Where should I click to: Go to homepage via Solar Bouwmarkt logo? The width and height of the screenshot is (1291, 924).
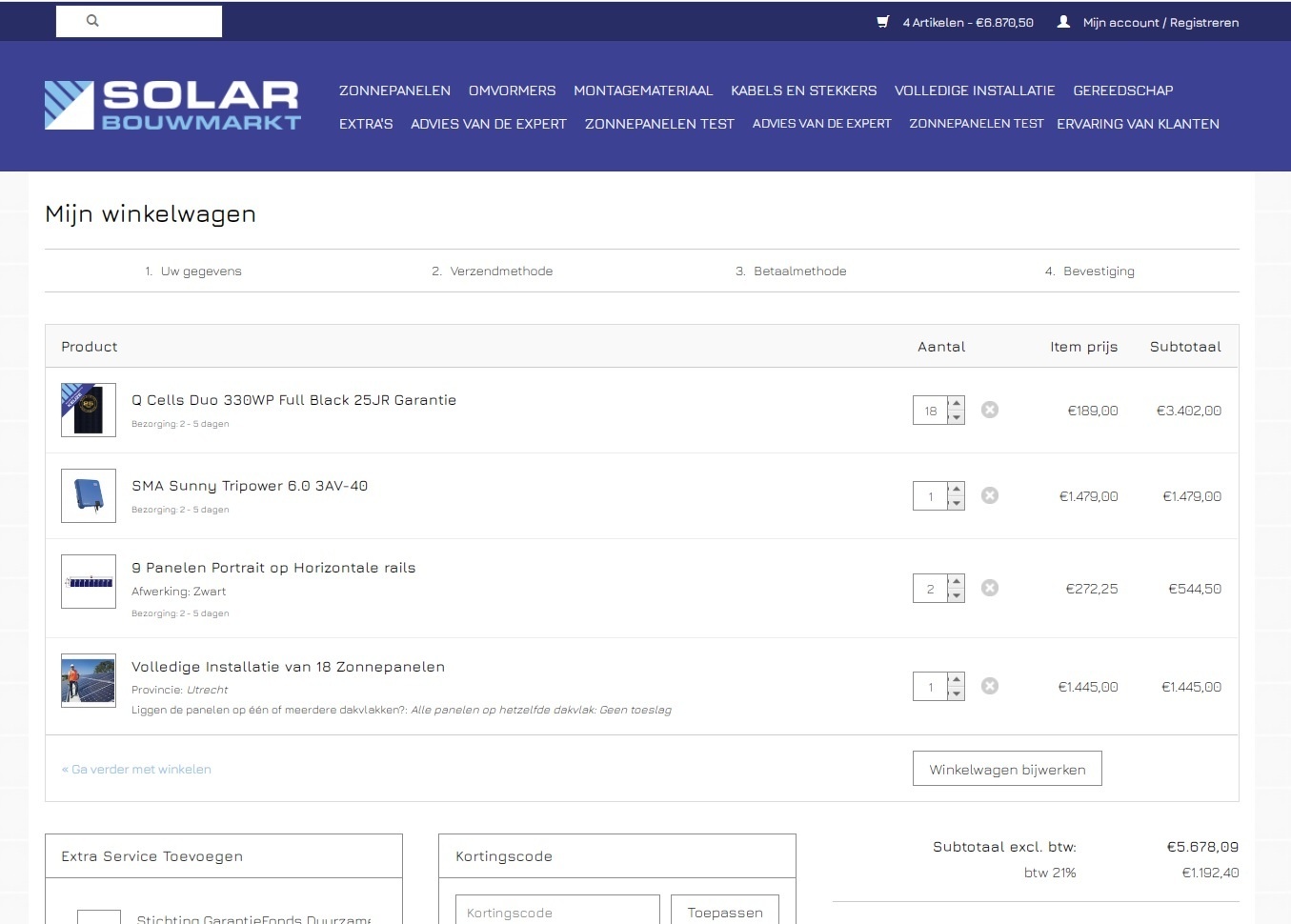tap(172, 105)
